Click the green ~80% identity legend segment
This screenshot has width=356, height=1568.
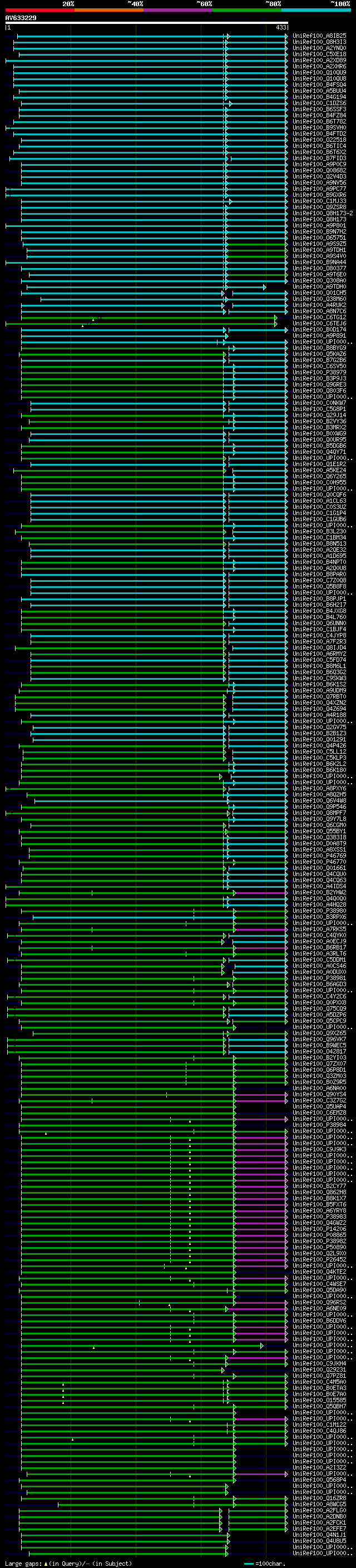tap(247, 10)
